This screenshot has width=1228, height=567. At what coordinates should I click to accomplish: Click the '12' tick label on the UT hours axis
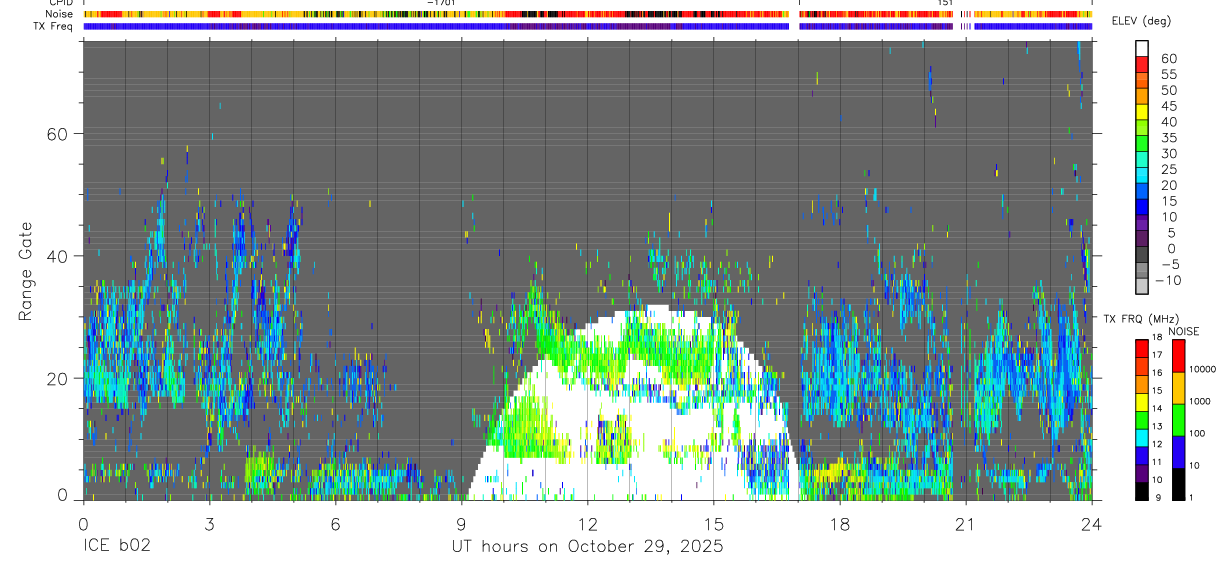tap(588, 523)
